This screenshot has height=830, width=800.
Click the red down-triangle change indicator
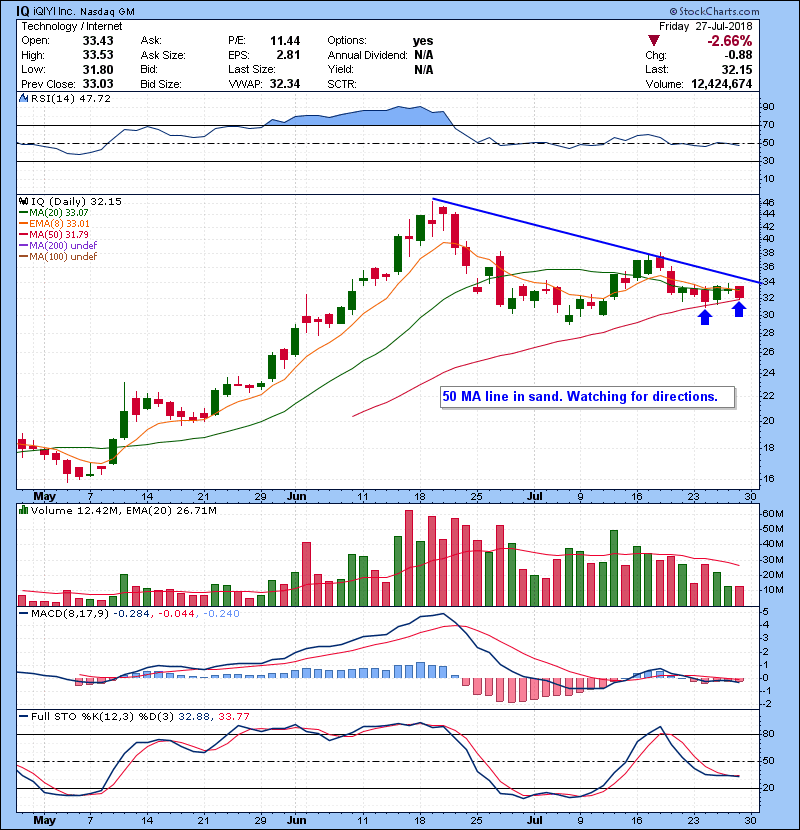[x=654, y=41]
